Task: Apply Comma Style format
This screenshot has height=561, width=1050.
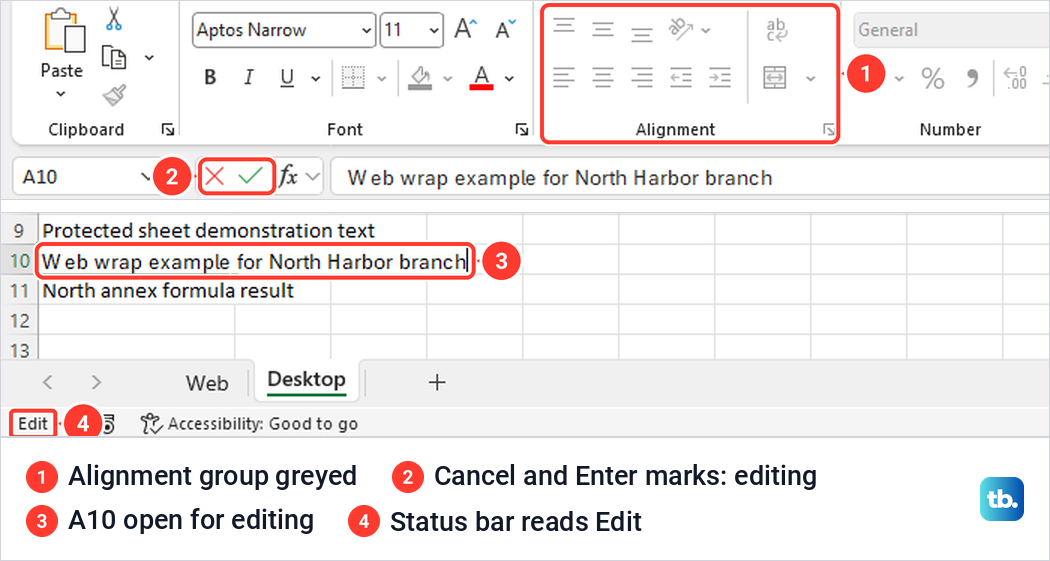Action: 972,78
